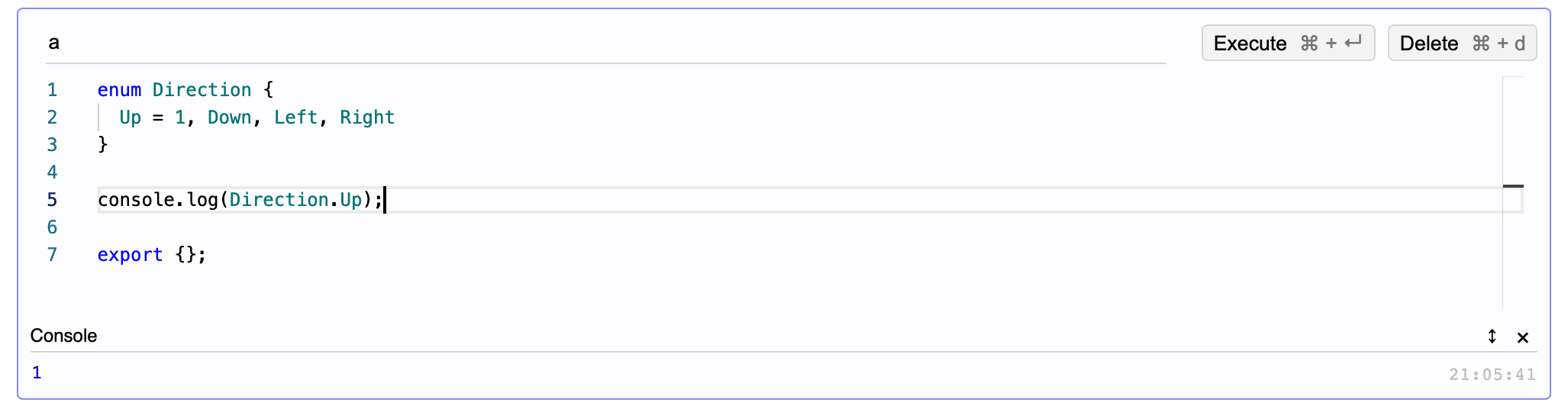Click the export keyword on line 7
The height and width of the screenshot is (412, 1568).
click(130, 255)
